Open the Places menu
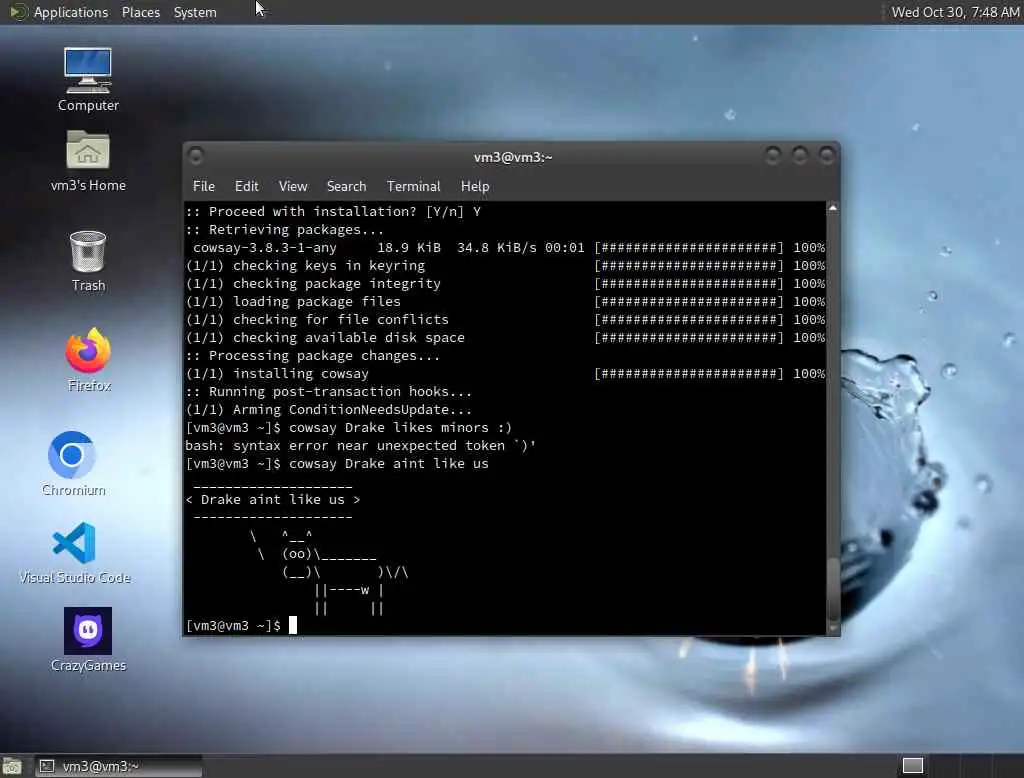 coord(140,12)
